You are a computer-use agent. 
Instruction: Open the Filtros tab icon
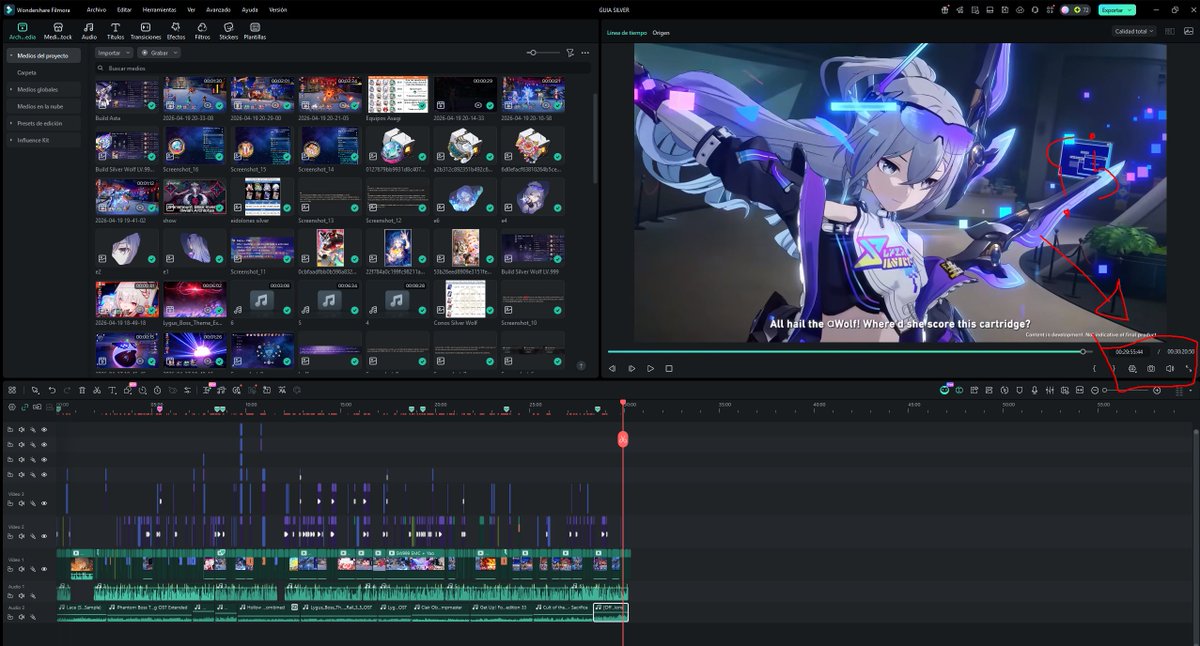(202, 31)
